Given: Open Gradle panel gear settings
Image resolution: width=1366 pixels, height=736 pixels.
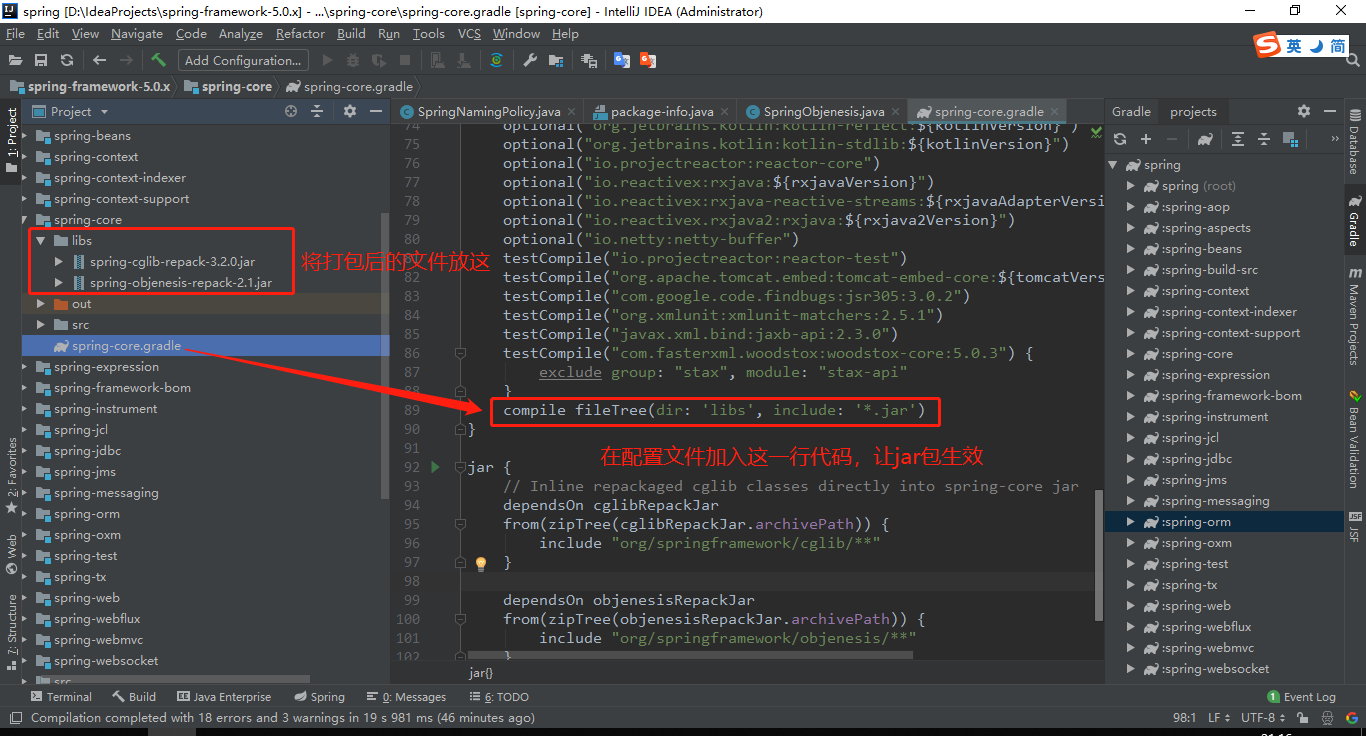Looking at the screenshot, I should [x=1303, y=111].
